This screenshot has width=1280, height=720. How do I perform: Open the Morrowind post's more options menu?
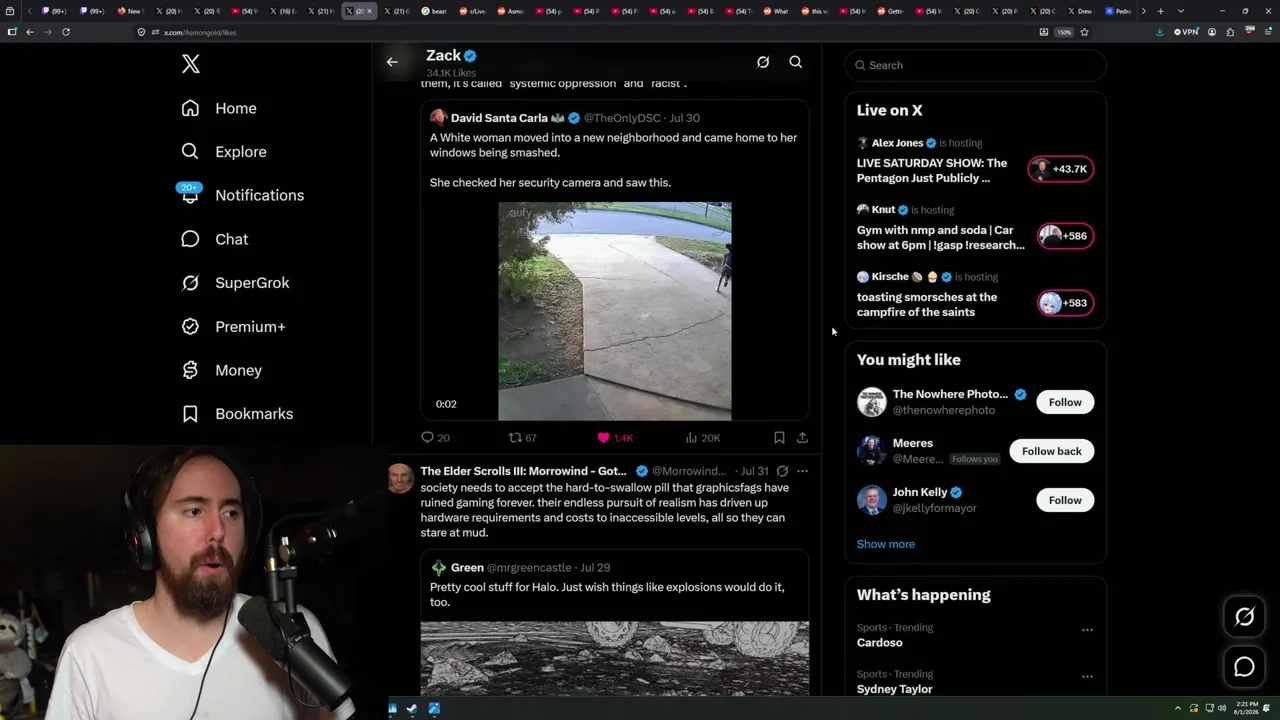tap(802, 471)
